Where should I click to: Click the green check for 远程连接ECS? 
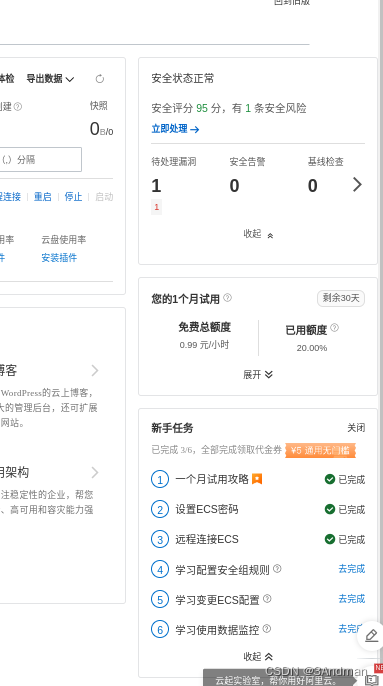[330, 539]
